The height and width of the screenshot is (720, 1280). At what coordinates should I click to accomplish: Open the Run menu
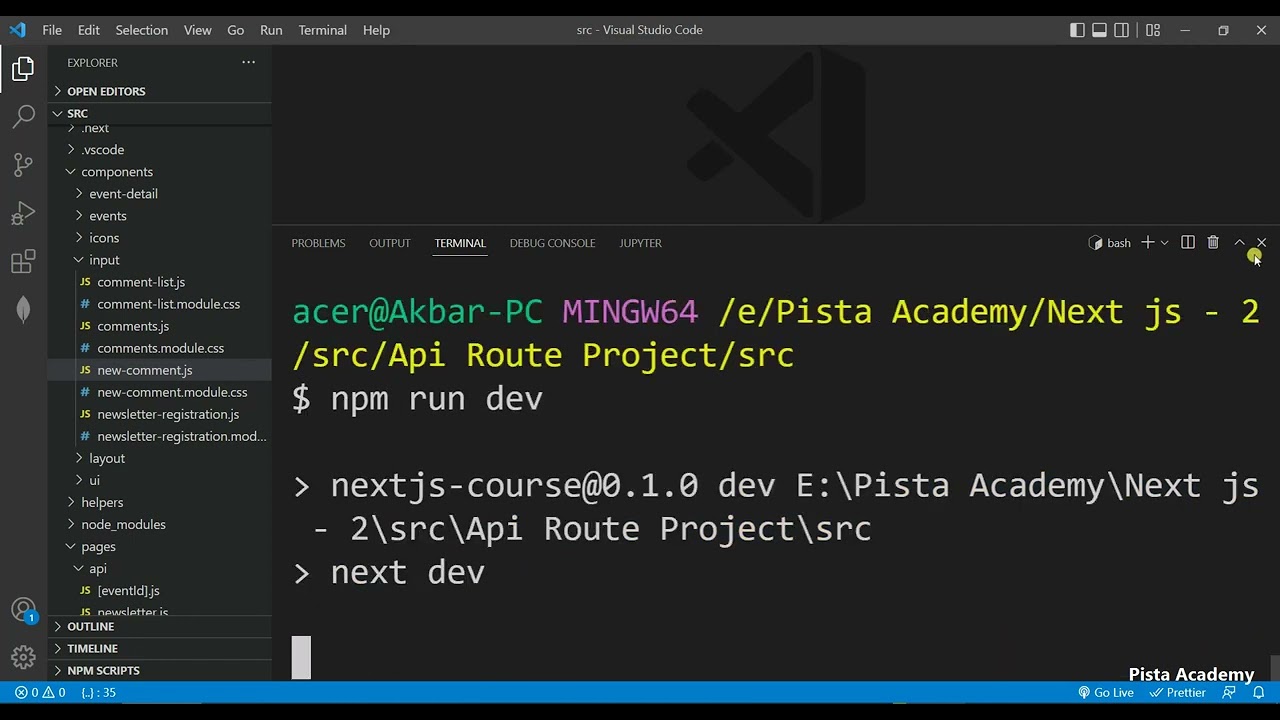271,30
